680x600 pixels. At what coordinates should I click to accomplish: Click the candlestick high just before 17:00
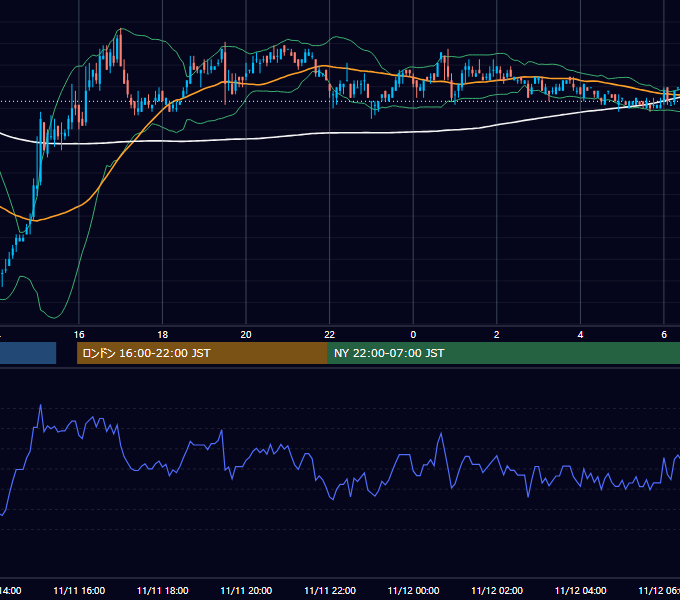[121, 30]
